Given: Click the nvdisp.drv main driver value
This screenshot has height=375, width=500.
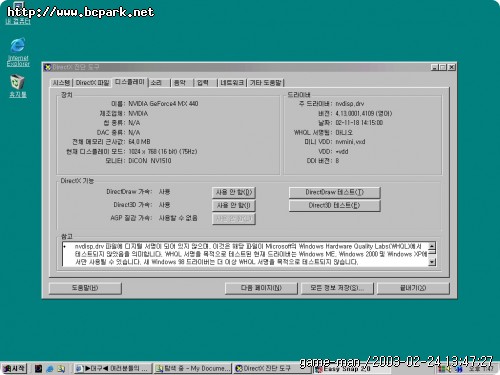Looking at the screenshot, I should click(x=350, y=104).
